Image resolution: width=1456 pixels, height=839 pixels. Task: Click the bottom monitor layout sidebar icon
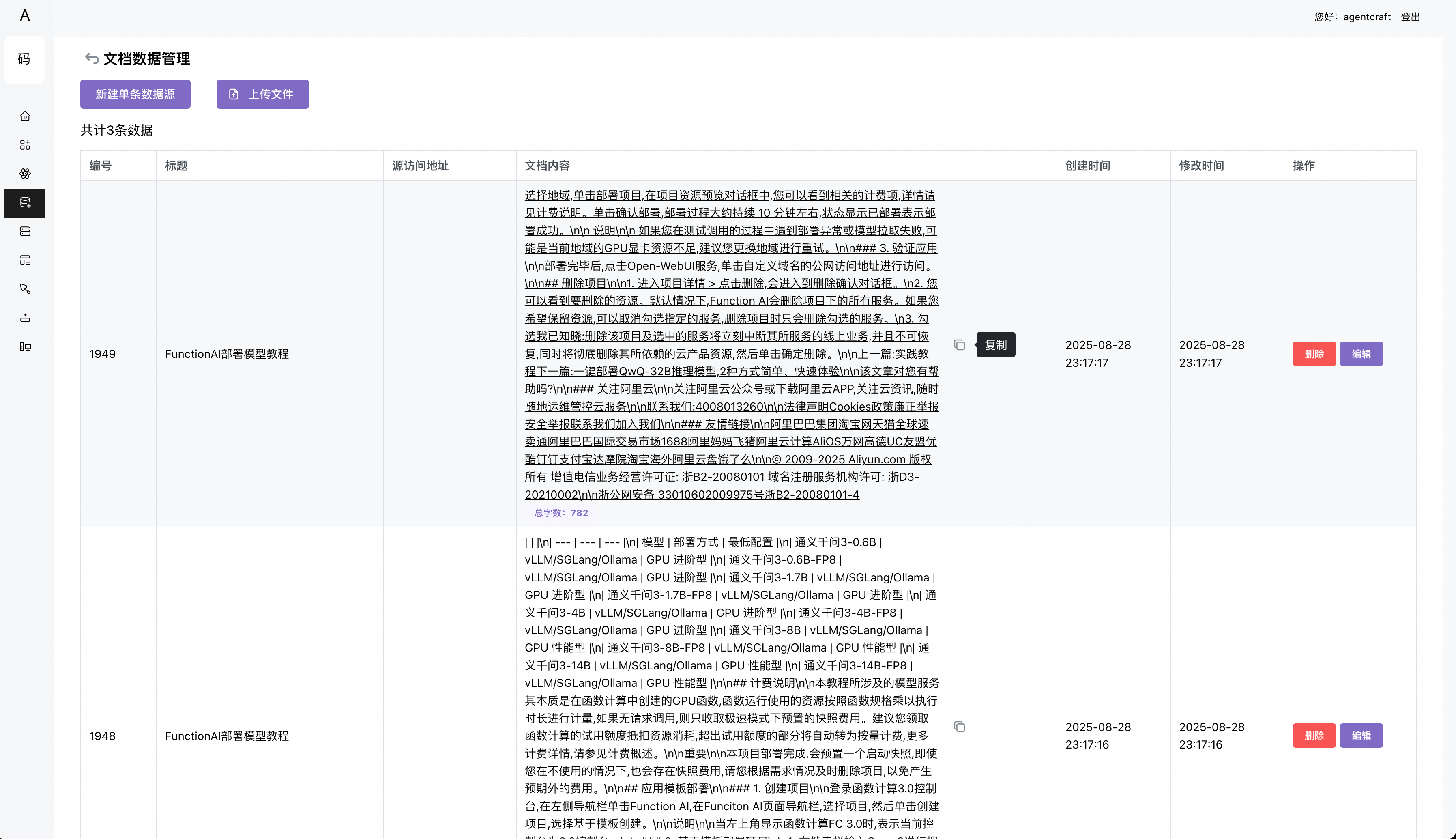25,346
